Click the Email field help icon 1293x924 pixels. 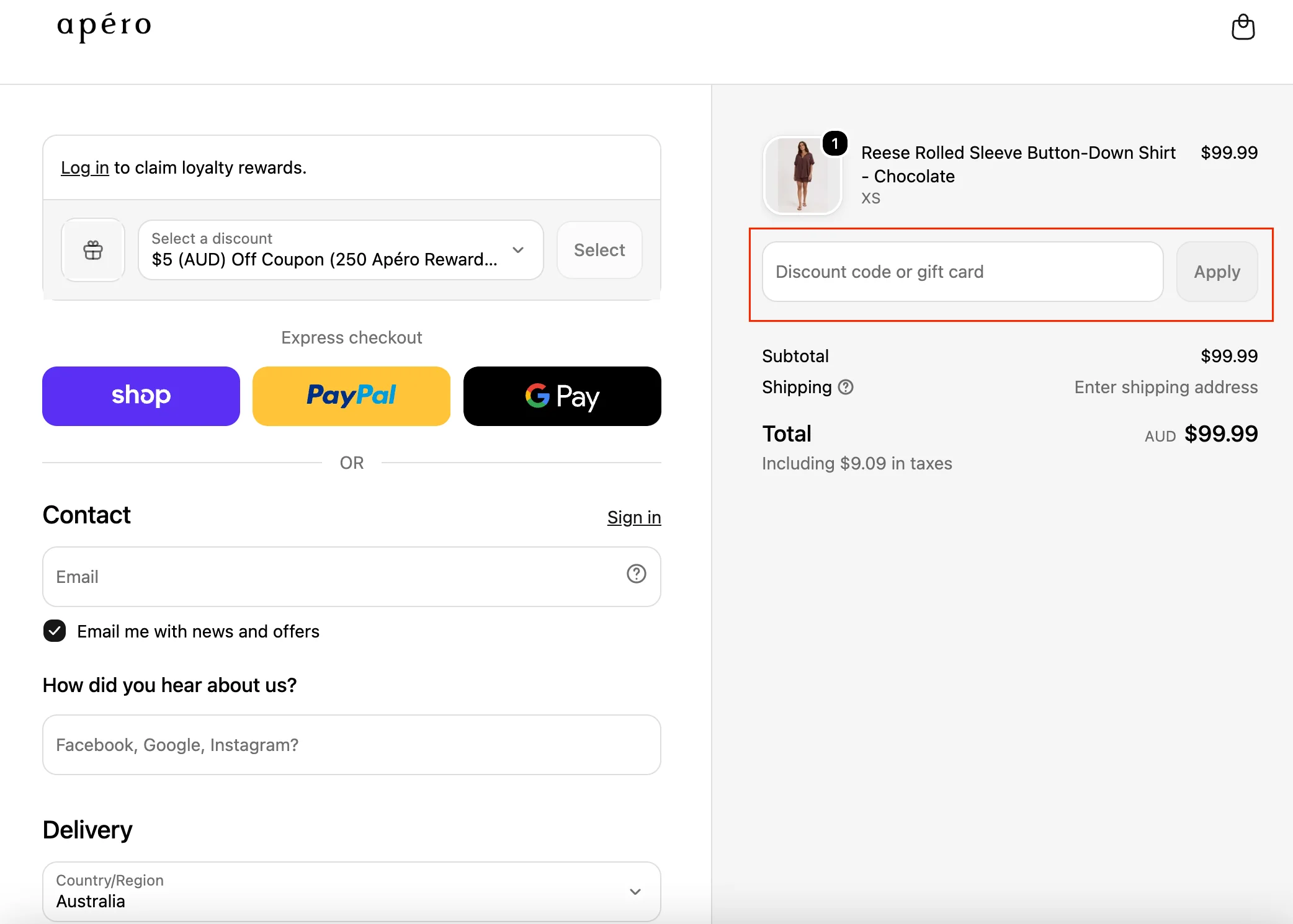[636, 574]
